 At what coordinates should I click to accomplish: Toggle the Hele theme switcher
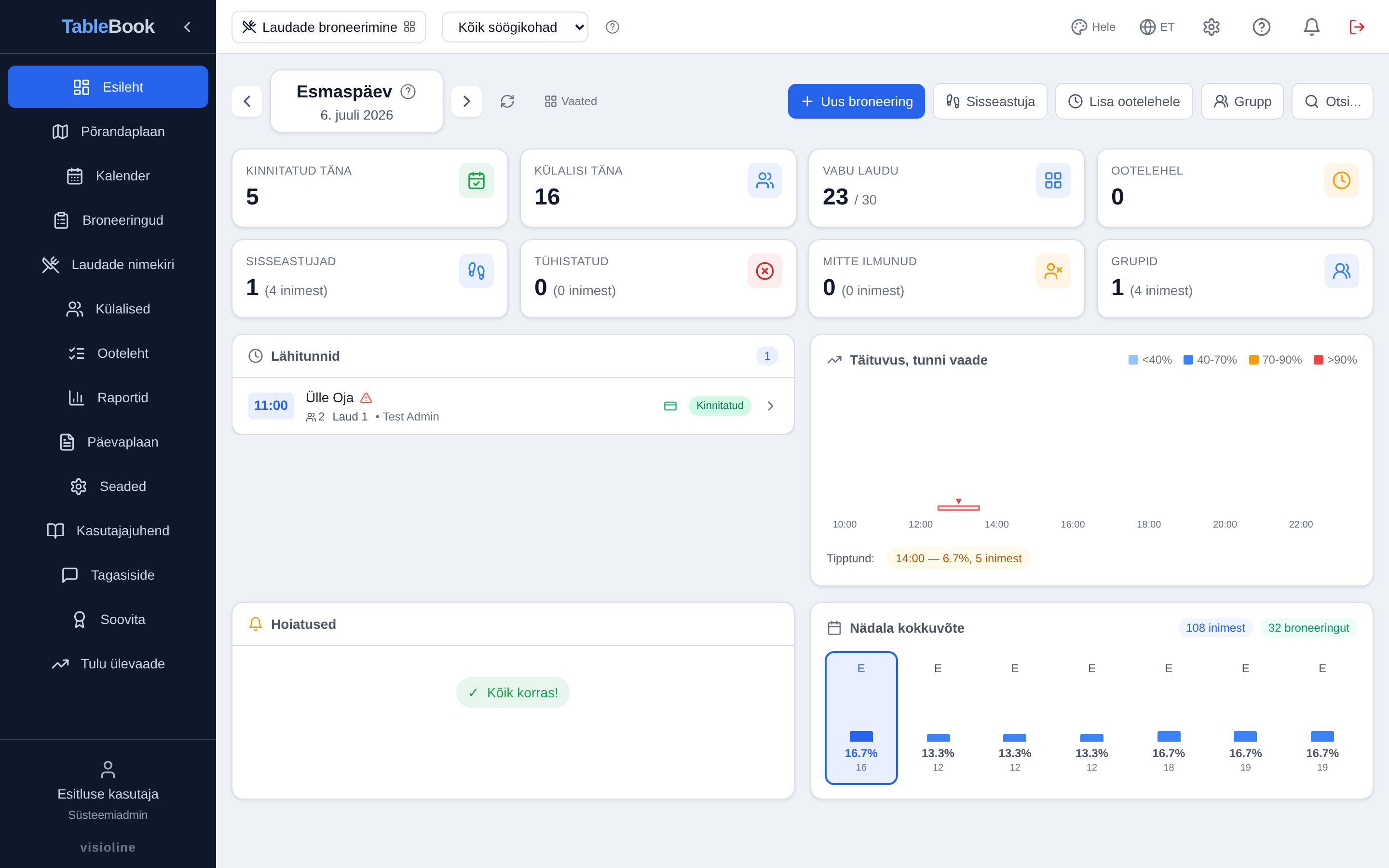coord(1093,27)
